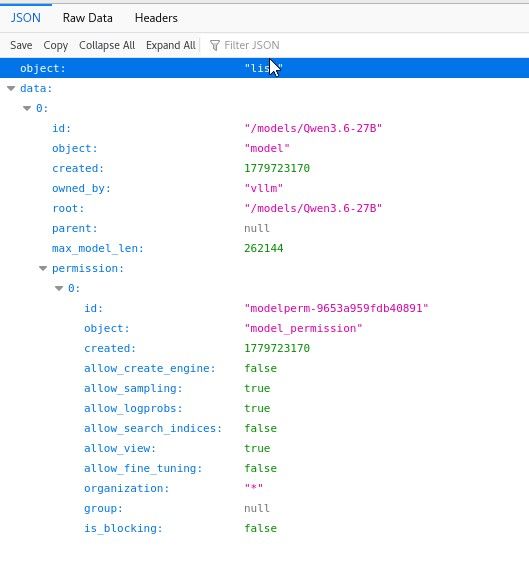The width and height of the screenshot is (529, 583).
Task: Click Expand All button
Action: point(171,45)
